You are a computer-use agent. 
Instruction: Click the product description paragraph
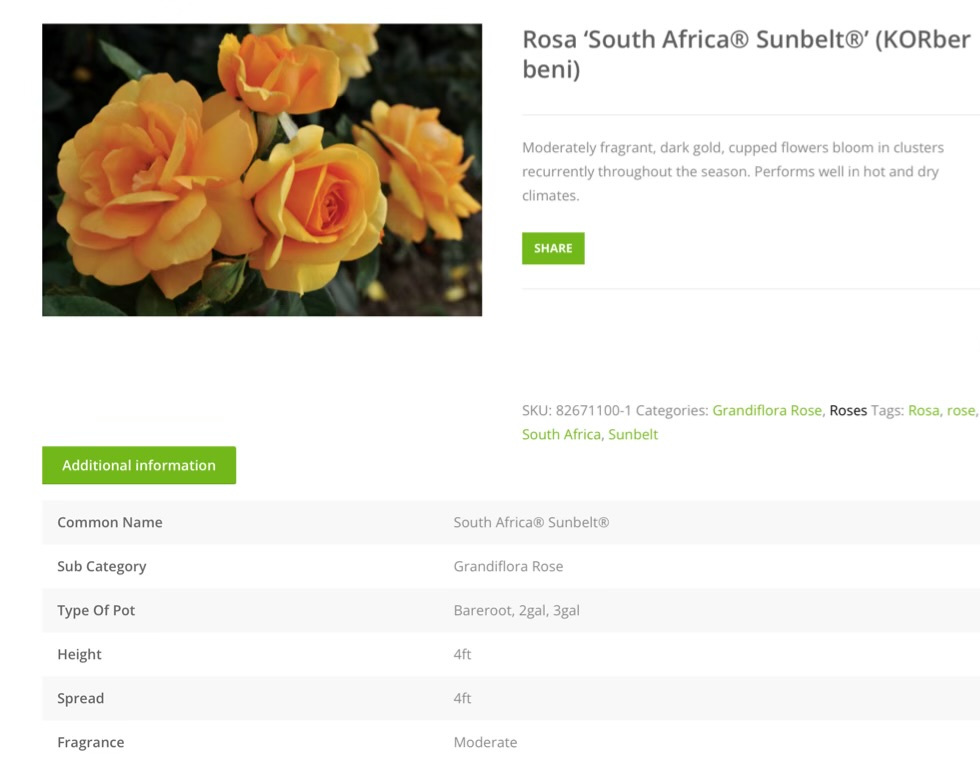(x=732, y=171)
